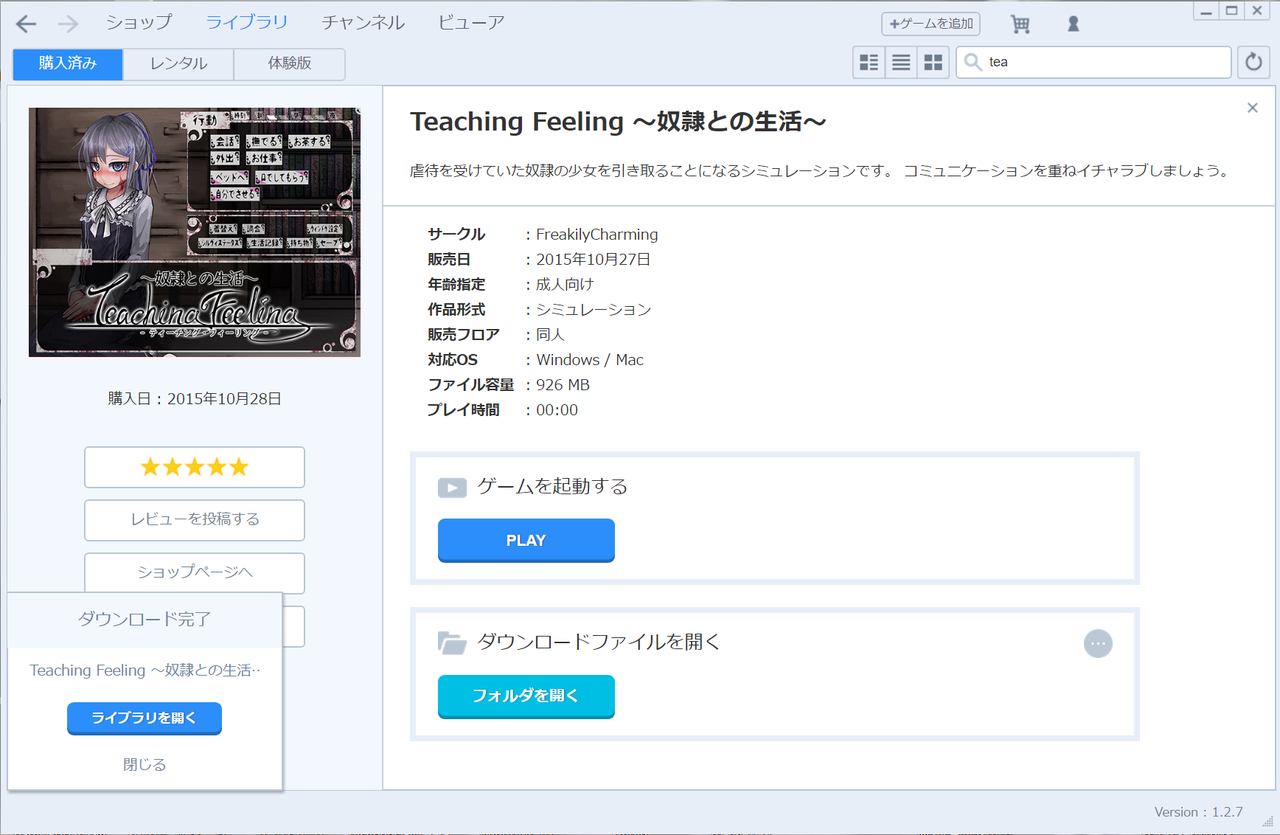Click the フォルダを開く button

(526, 696)
